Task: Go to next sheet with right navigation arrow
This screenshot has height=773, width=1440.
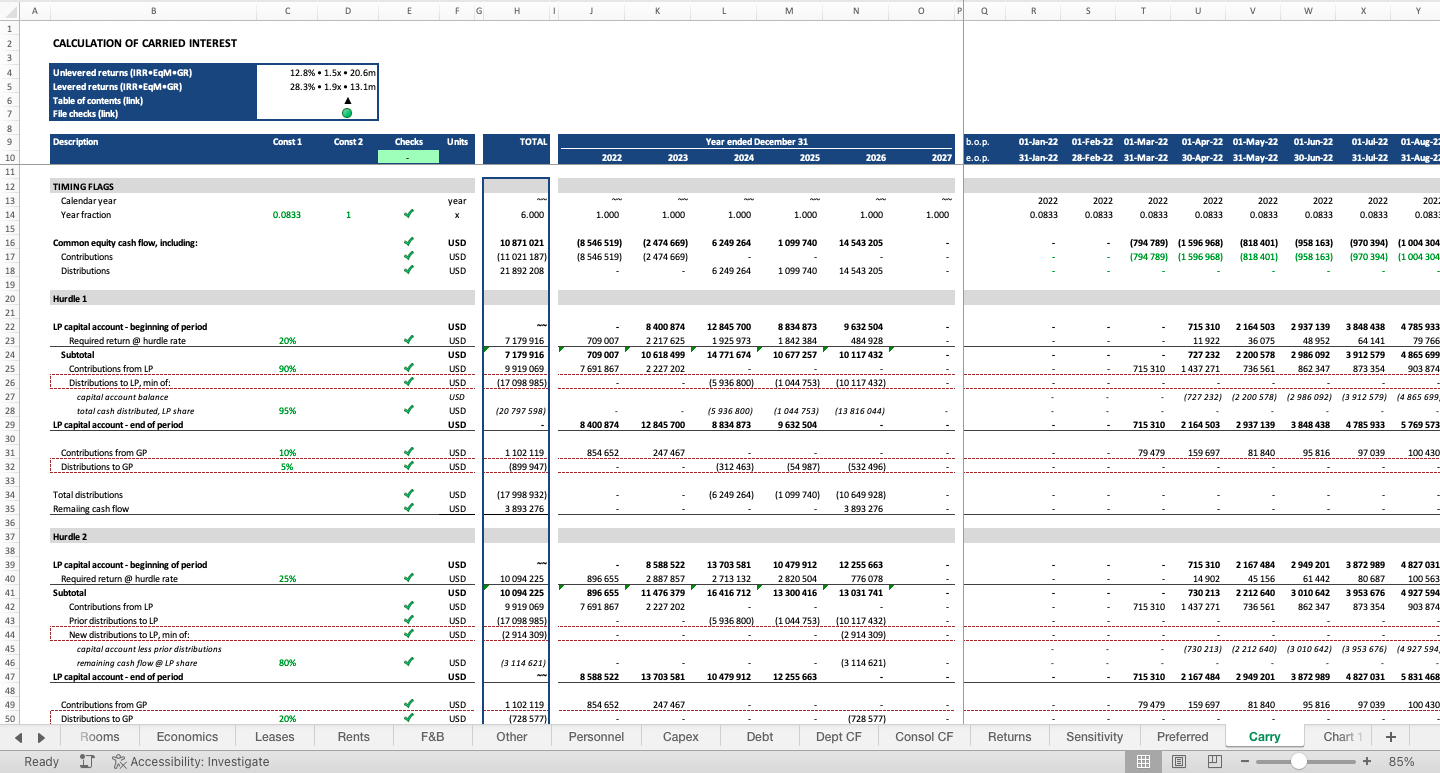Action: pos(41,737)
